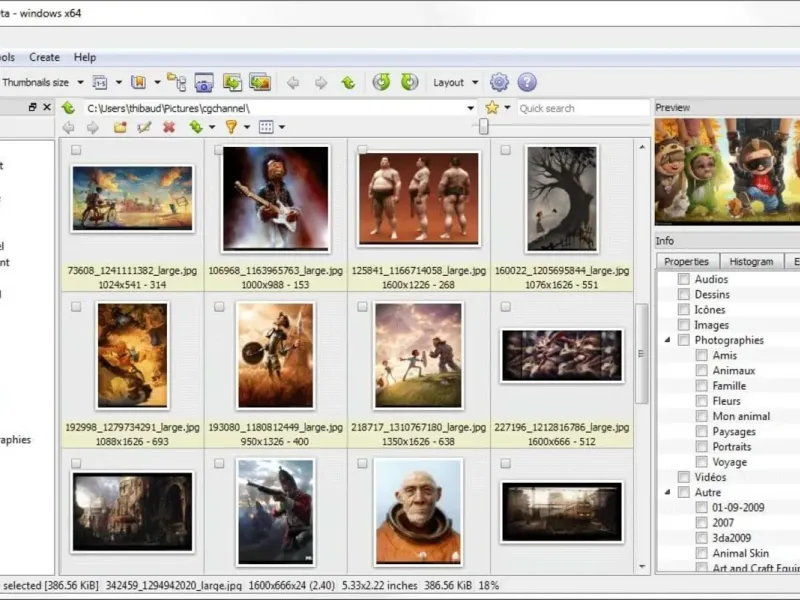Click the red X delete icon

169,127
